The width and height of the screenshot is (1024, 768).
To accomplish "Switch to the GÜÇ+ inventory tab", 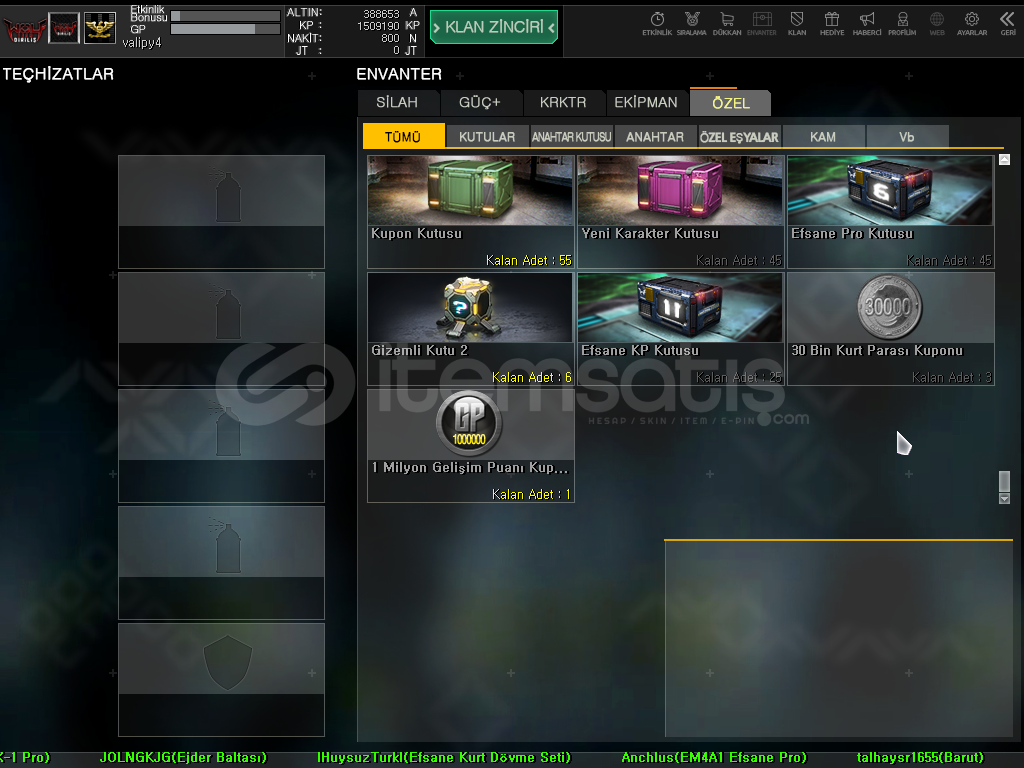I will 480,103.
